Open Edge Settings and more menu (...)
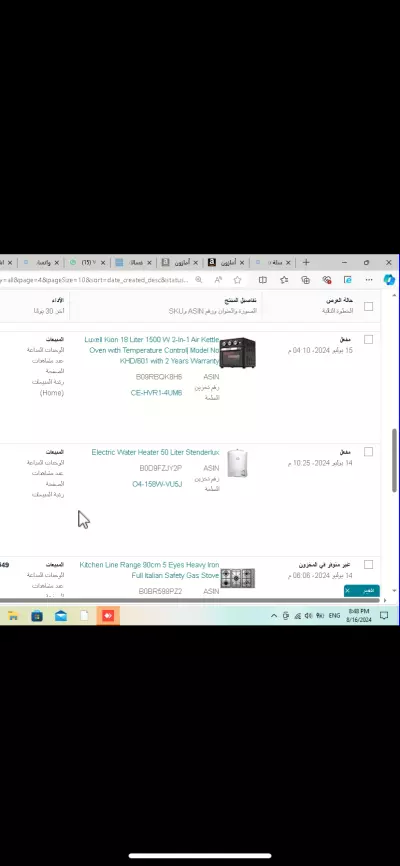 [x=369, y=280]
